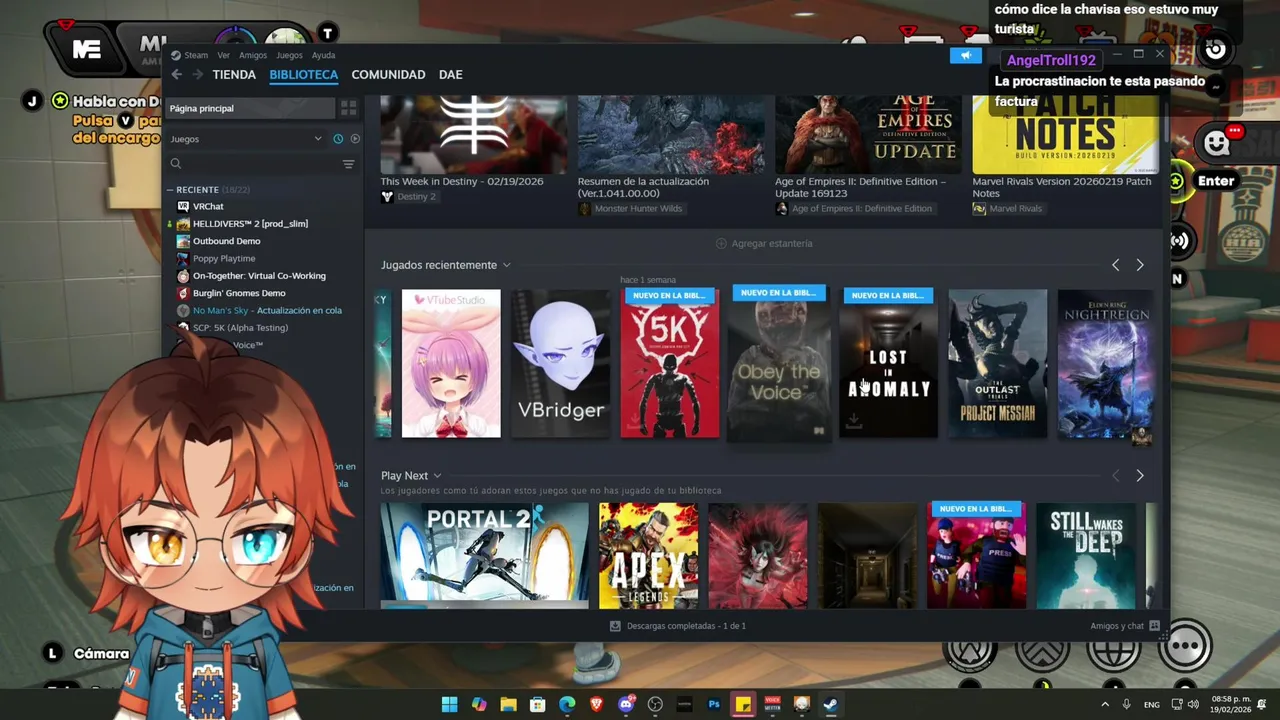Open Descargas completadas downloads status
The height and width of the screenshot is (720, 1280).
[678, 626]
